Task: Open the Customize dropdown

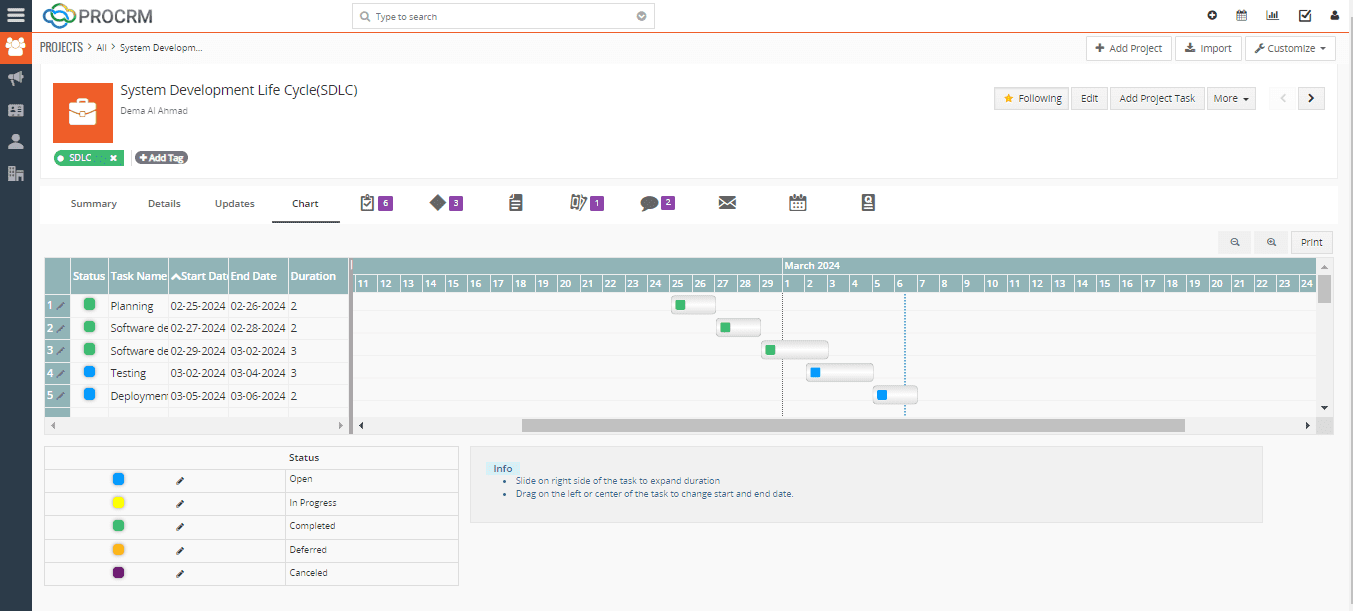Action: tap(1290, 48)
